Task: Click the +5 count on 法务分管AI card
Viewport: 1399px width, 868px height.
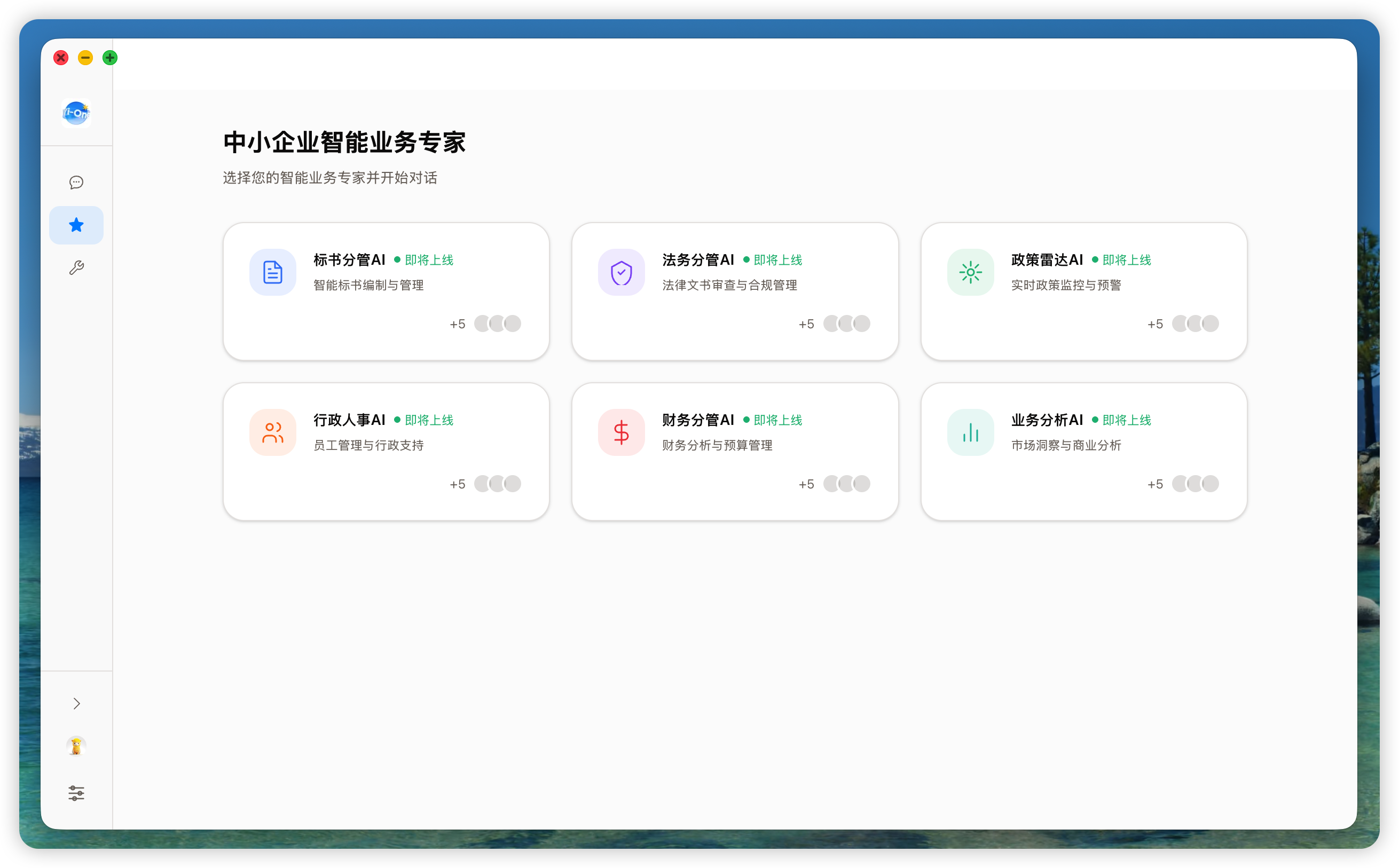Action: click(x=806, y=325)
